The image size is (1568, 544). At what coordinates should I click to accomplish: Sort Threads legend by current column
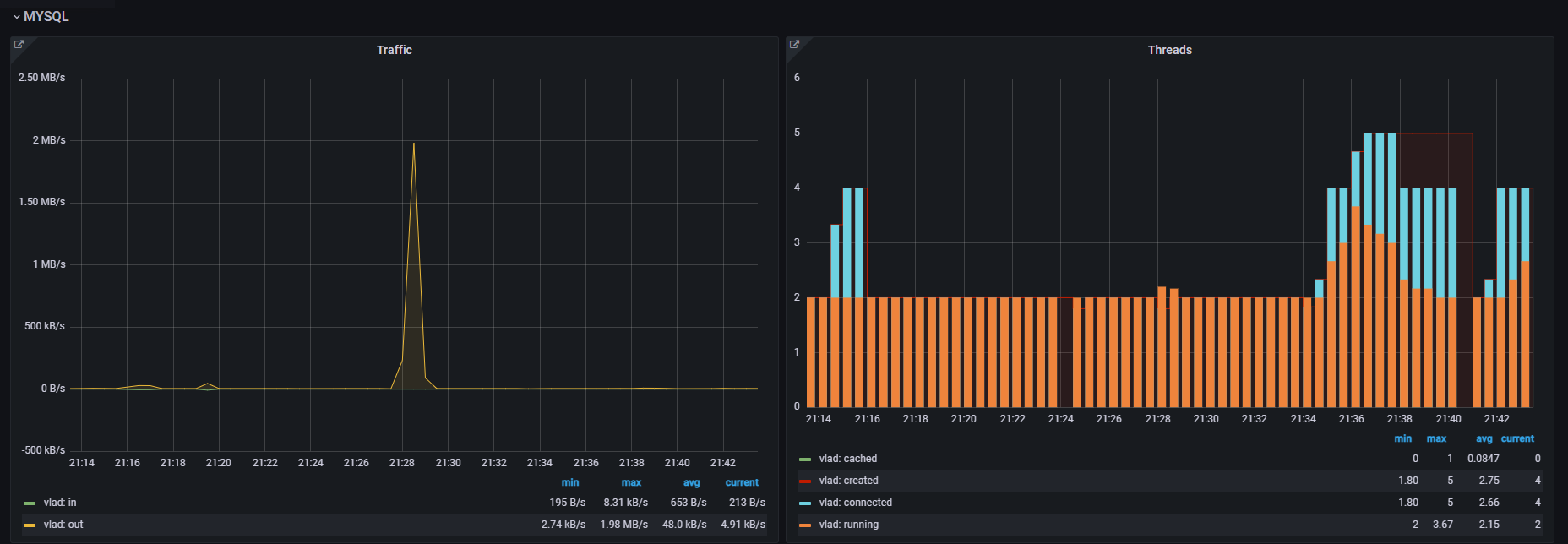(x=1517, y=438)
